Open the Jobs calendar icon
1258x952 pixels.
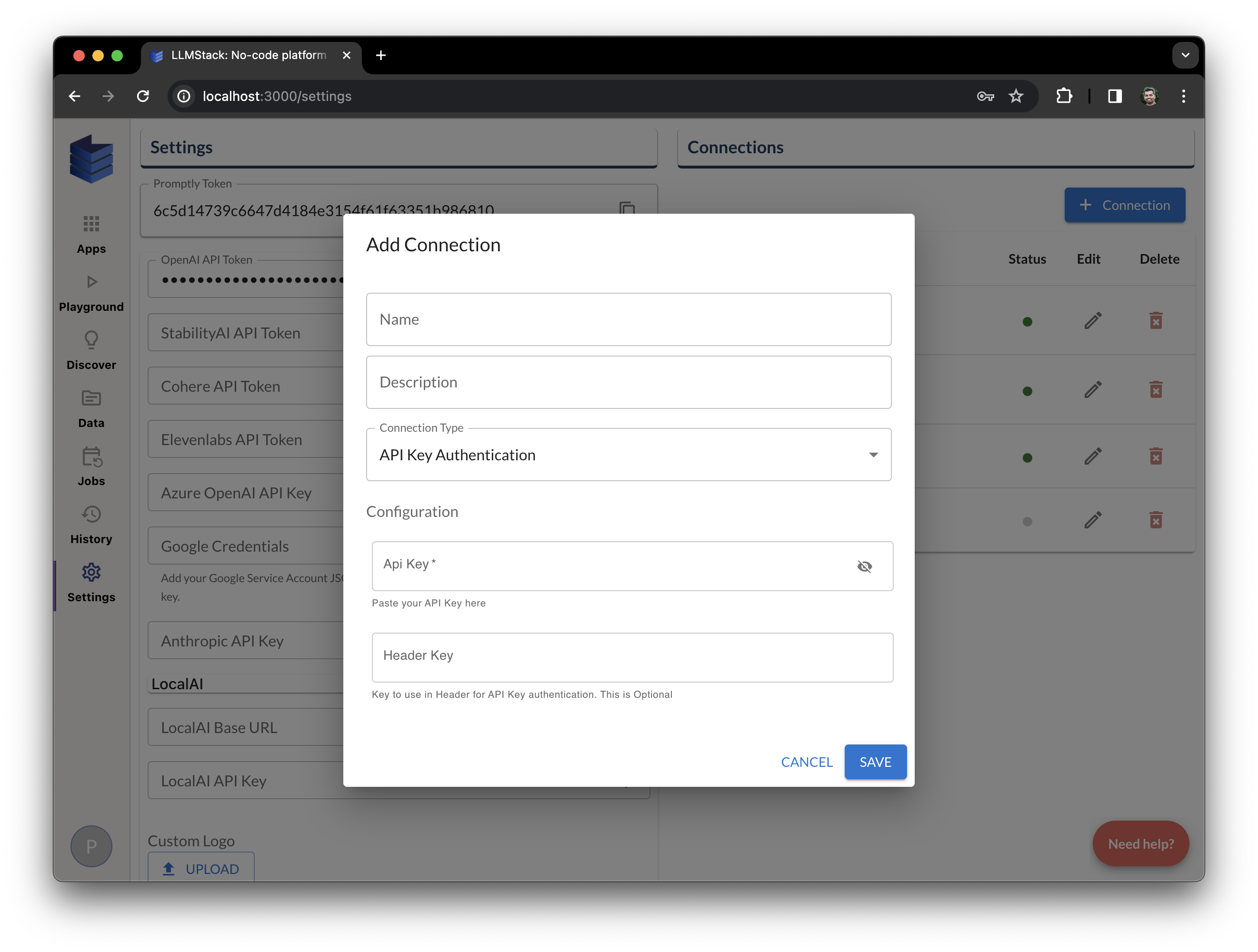91,456
